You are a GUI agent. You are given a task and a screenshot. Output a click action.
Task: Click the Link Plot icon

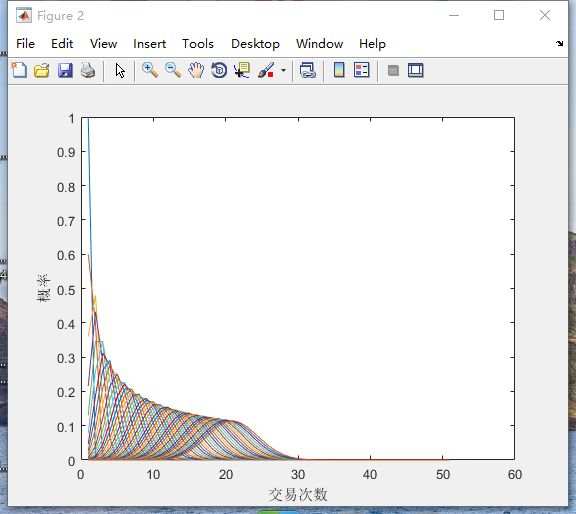click(x=308, y=70)
